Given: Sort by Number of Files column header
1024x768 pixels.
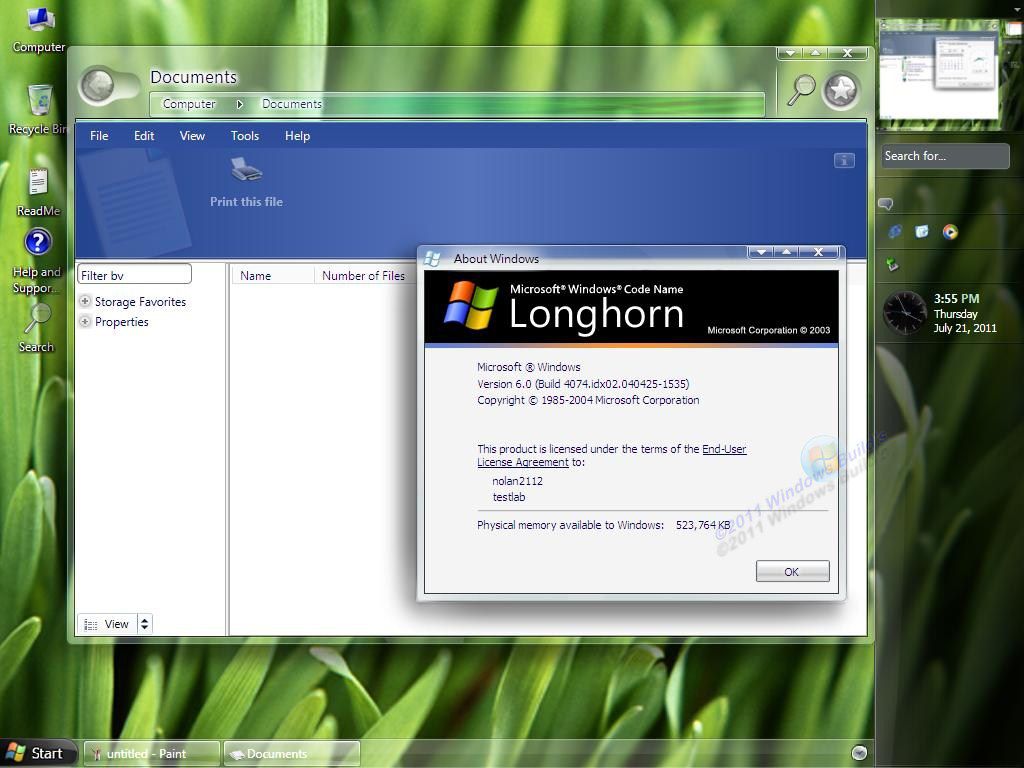Looking at the screenshot, I should (x=364, y=276).
